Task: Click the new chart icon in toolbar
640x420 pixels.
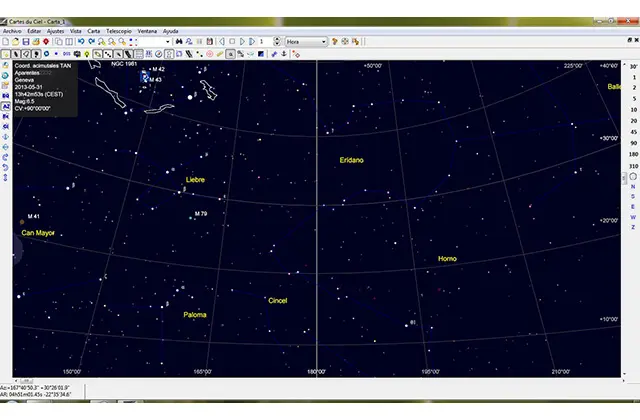Action: [5, 42]
